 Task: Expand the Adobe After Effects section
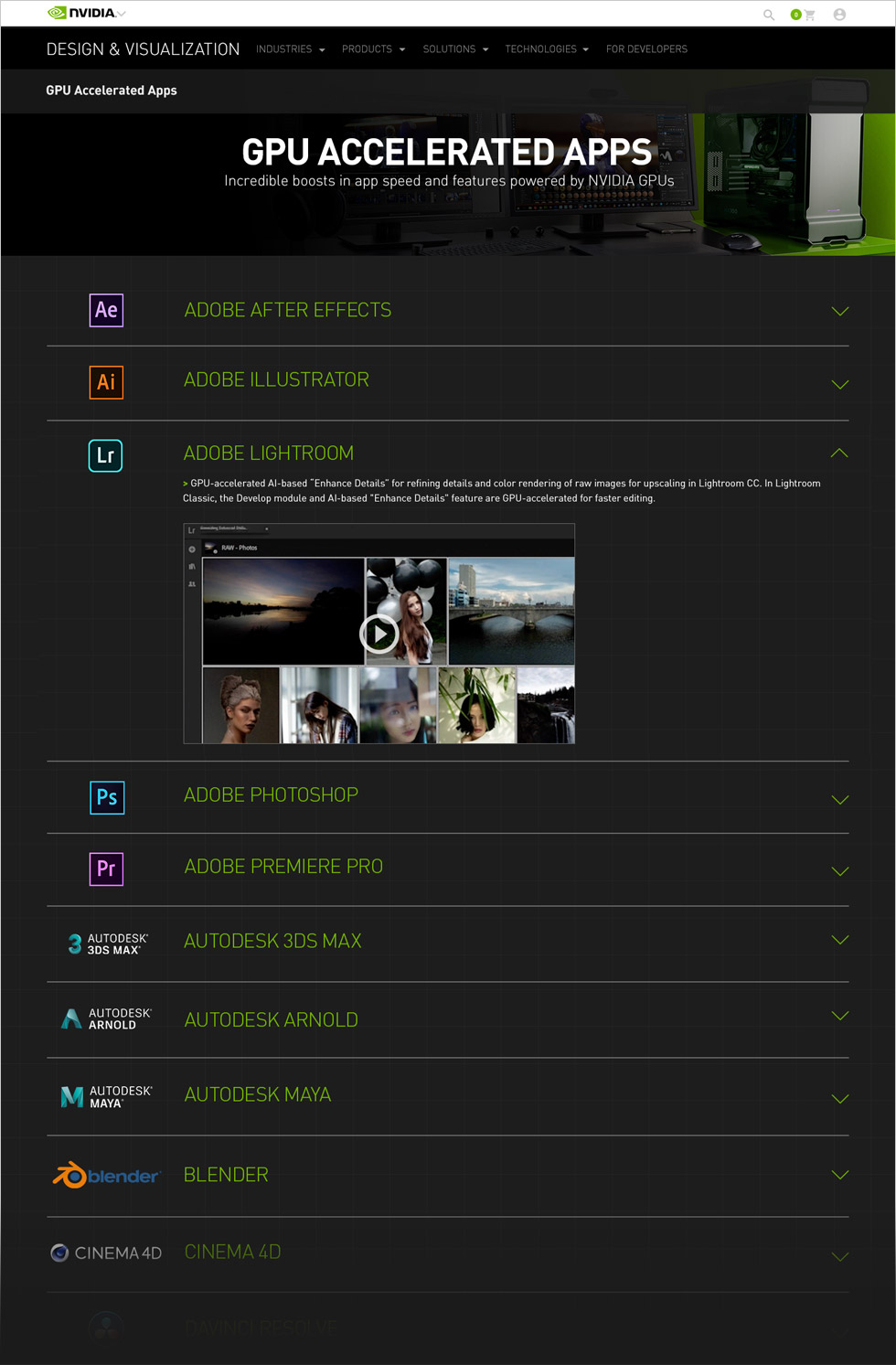pos(839,312)
